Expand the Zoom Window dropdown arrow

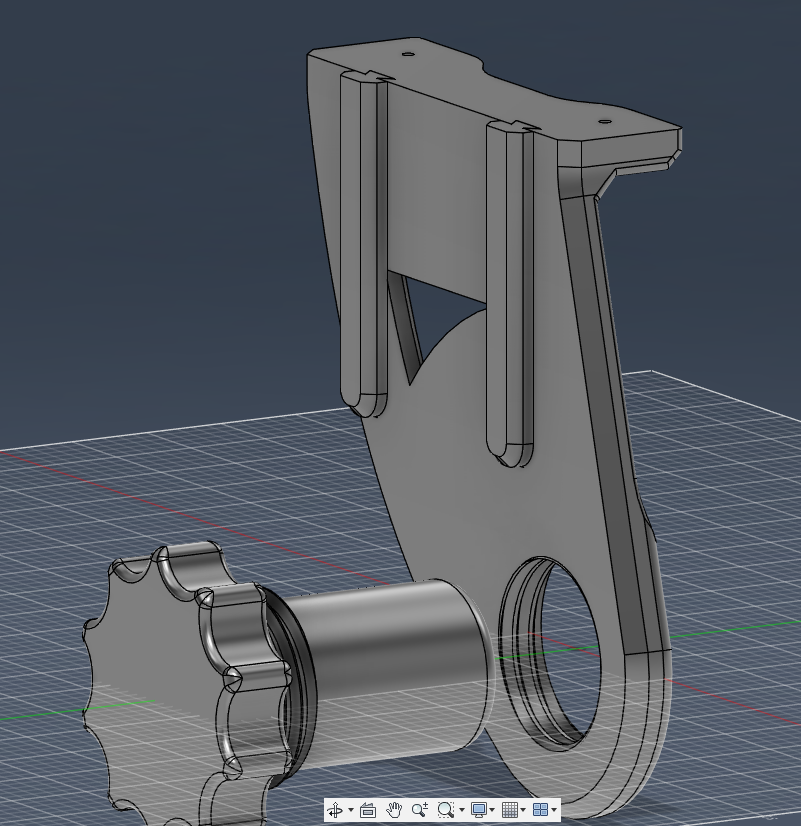[x=462, y=810]
